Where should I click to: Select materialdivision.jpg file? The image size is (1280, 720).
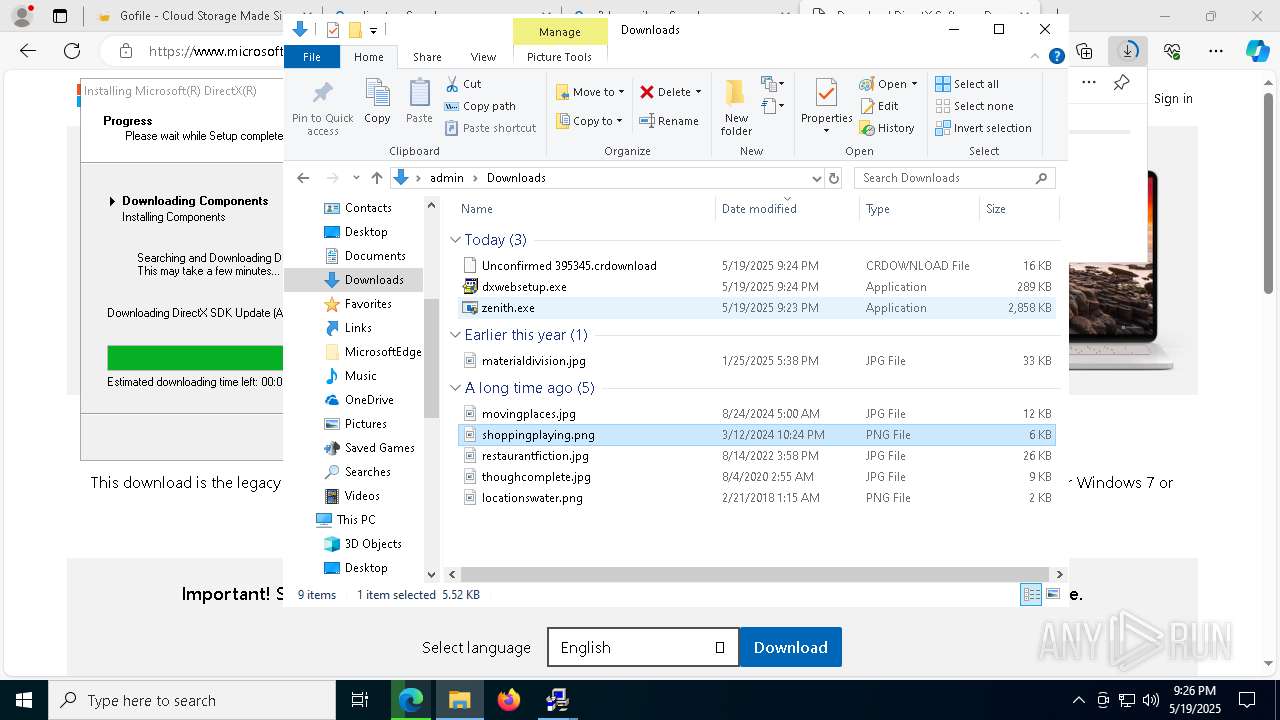click(756, 361)
